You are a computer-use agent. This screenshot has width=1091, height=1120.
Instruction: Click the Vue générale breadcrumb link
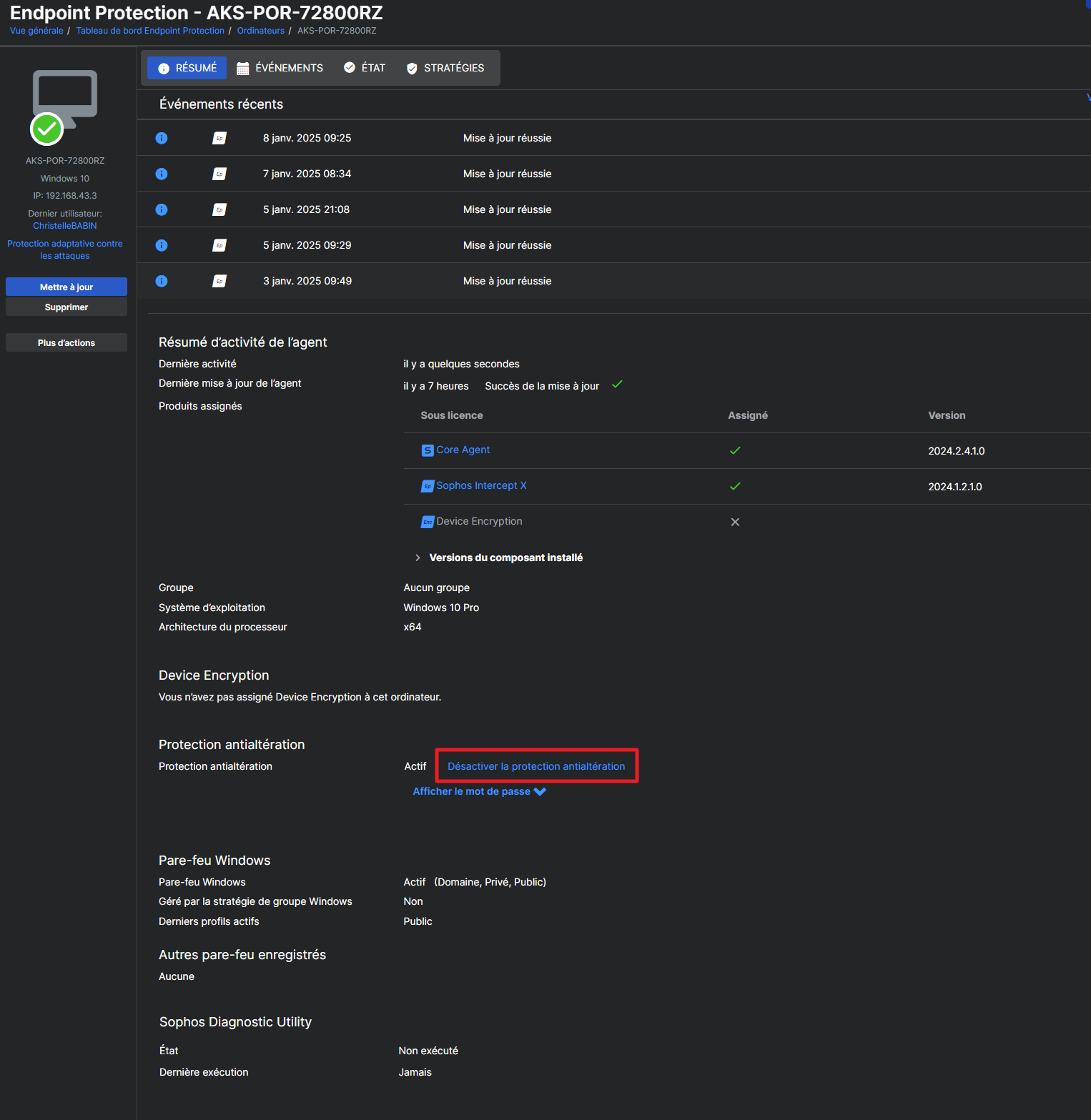click(36, 31)
